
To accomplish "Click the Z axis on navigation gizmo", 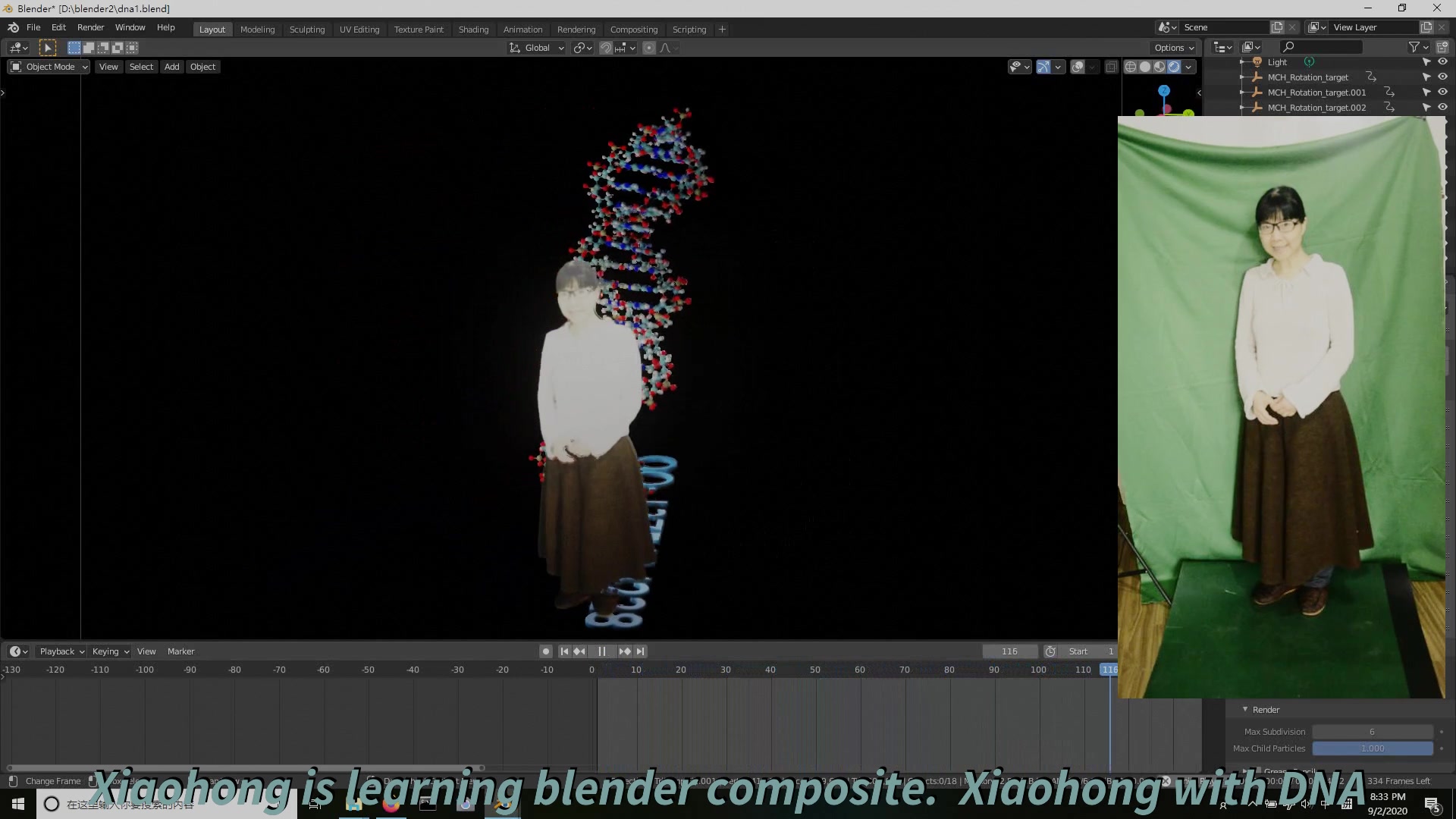I will (1164, 90).
